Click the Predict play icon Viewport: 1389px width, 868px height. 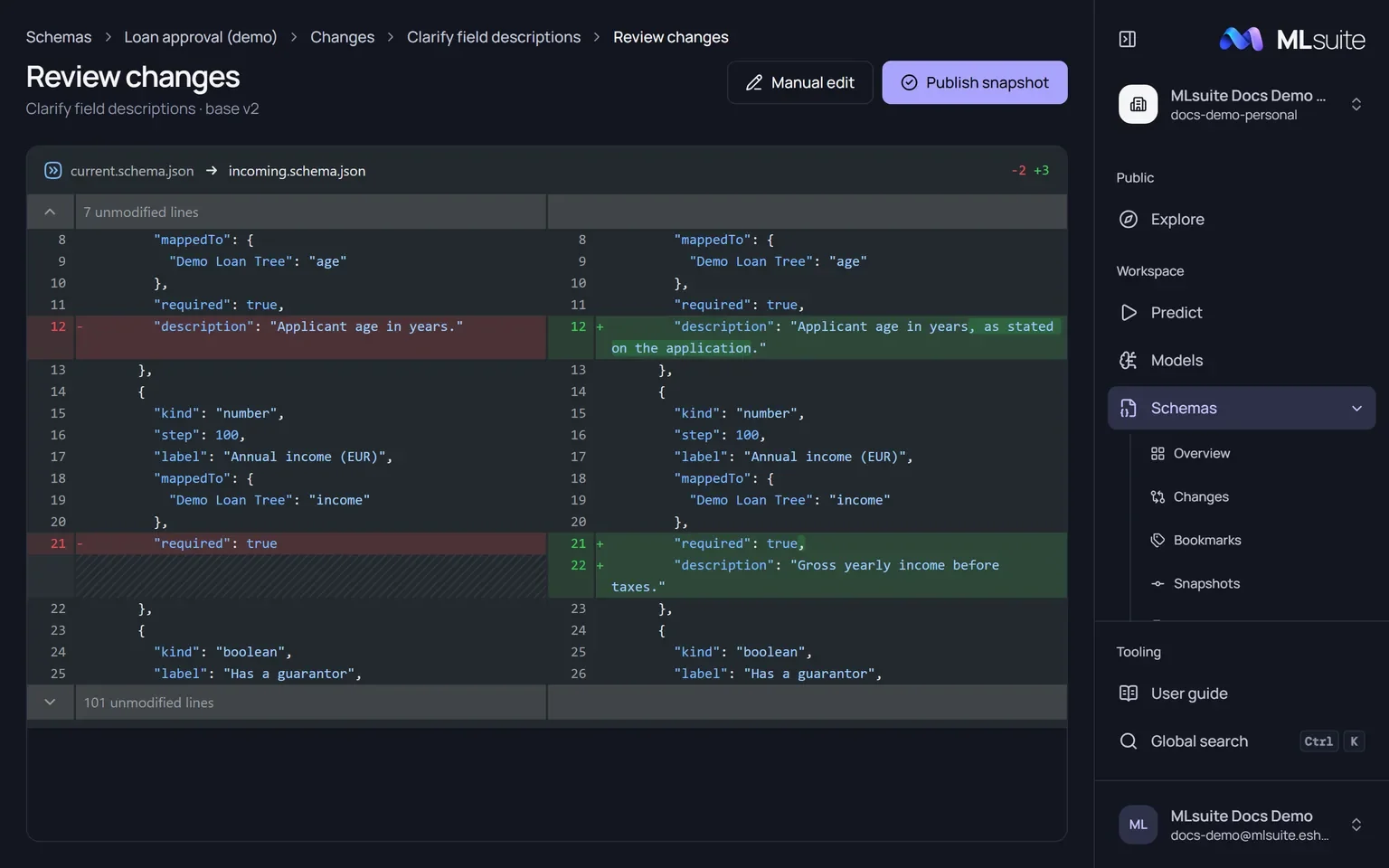point(1129,312)
